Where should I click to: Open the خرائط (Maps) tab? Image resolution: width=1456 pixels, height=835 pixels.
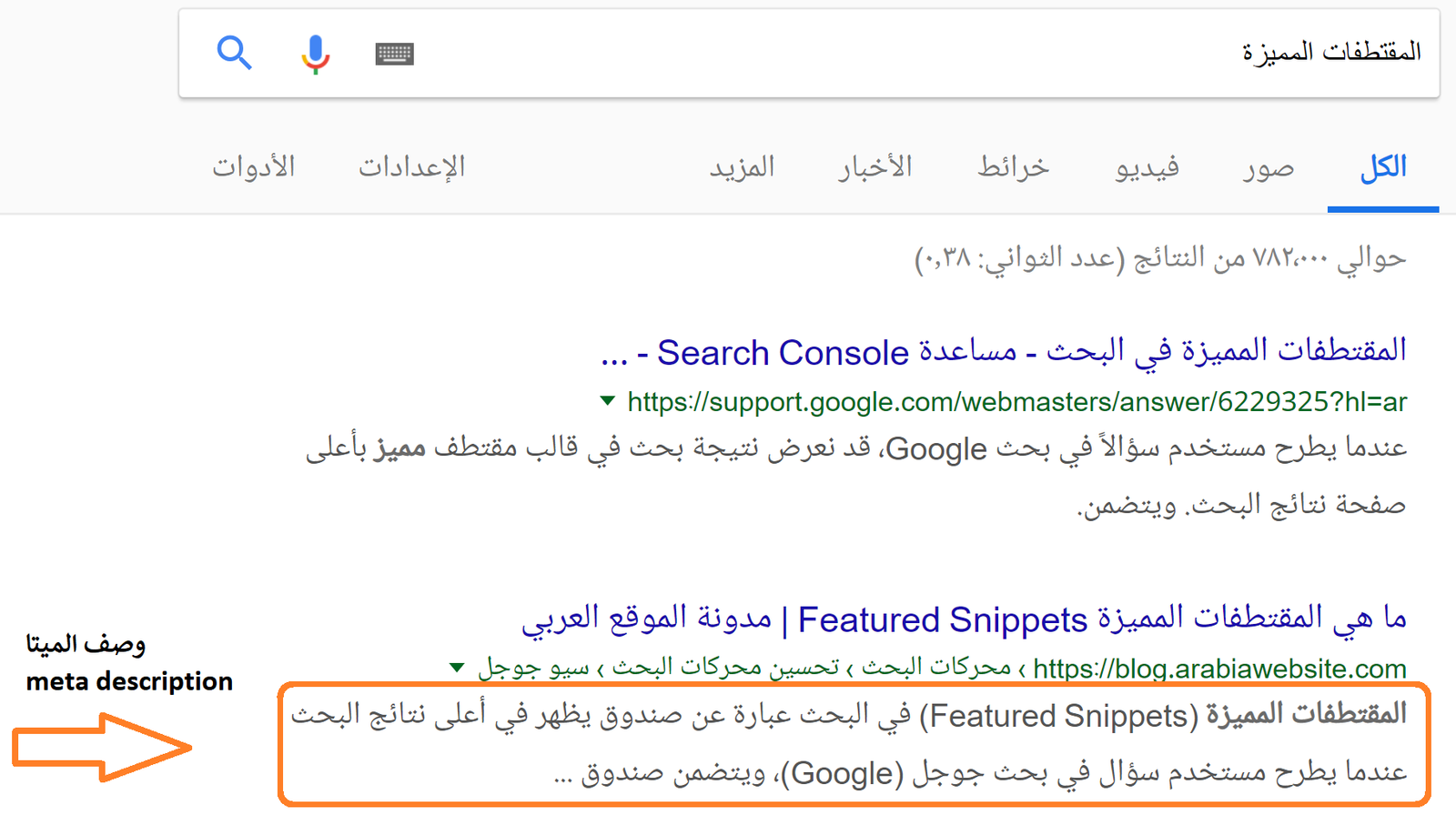click(x=1014, y=167)
